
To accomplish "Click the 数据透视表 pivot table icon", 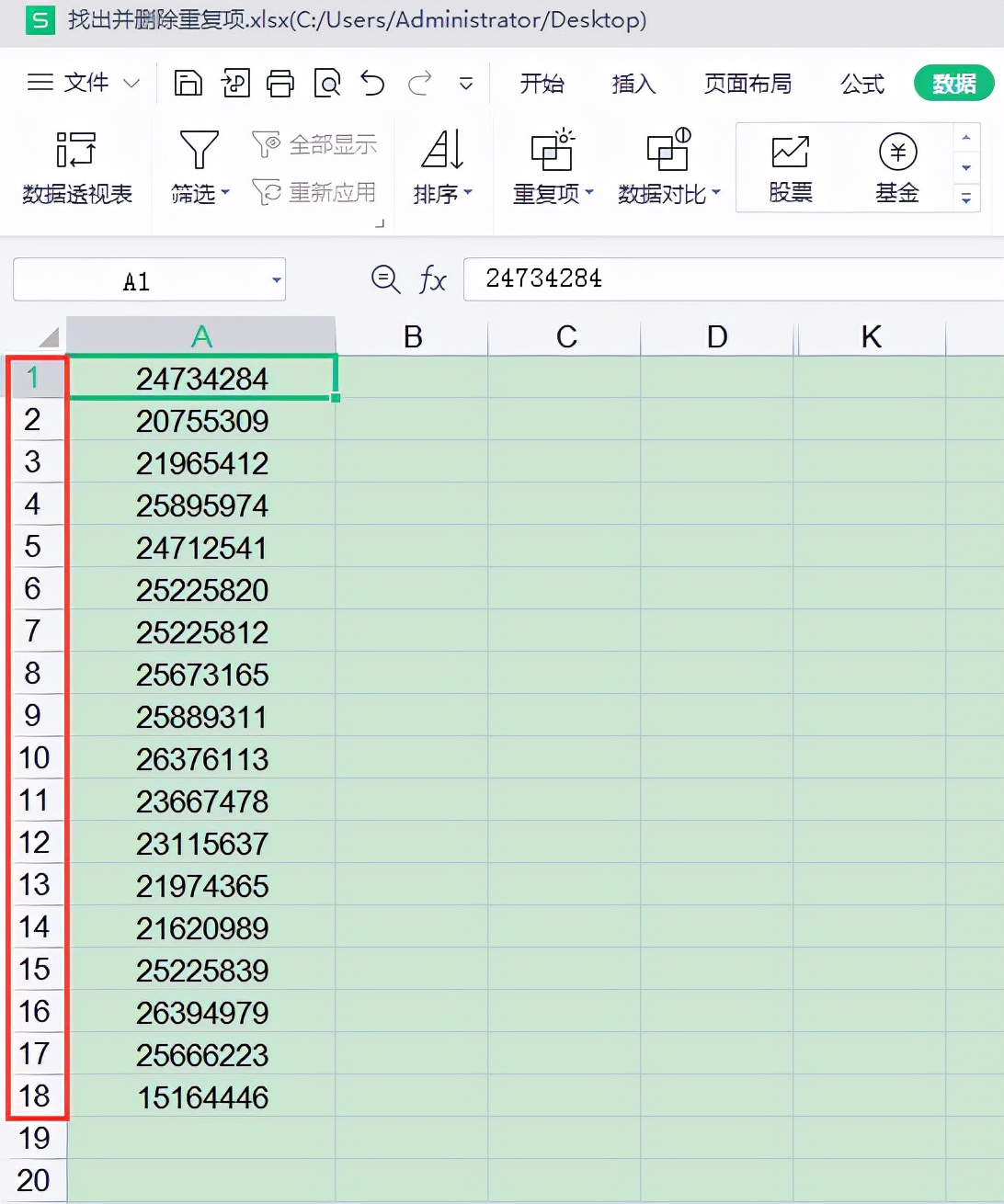I will 76,150.
